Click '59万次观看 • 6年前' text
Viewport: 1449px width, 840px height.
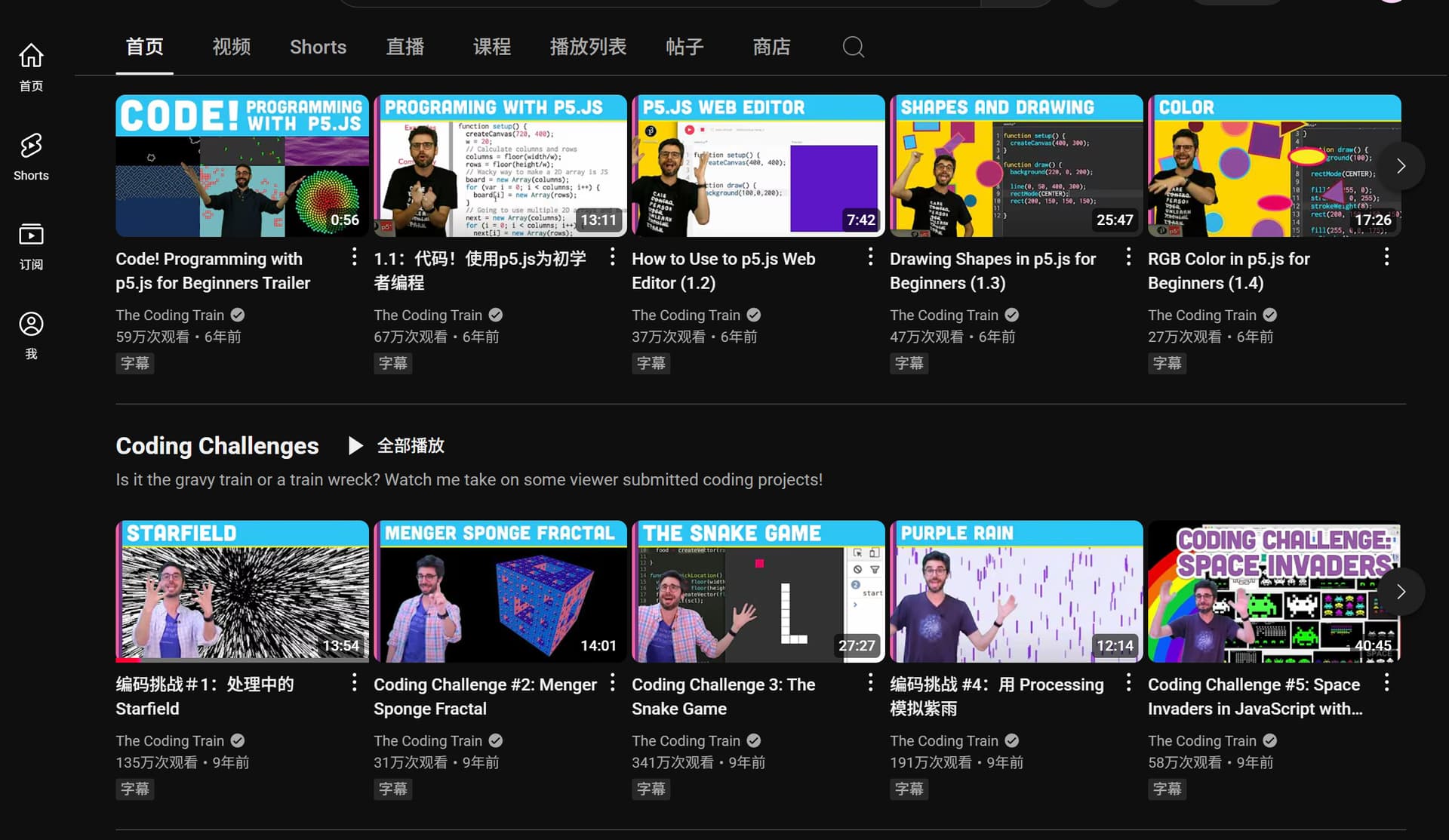click(178, 337)
